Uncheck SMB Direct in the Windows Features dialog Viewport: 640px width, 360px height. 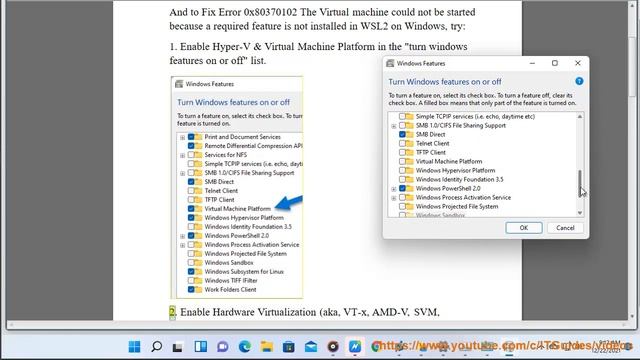coord(402,134)
